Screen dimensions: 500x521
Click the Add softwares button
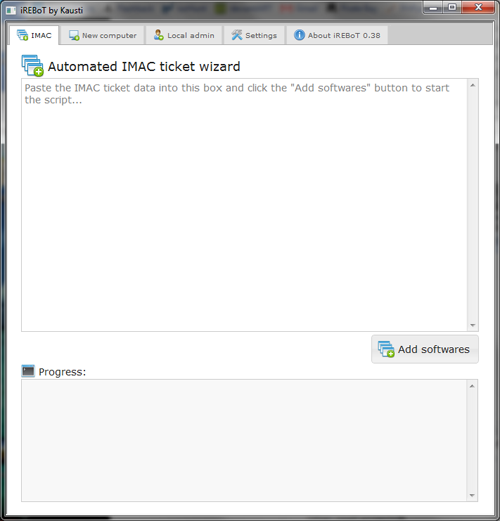[x=425, y=349]
